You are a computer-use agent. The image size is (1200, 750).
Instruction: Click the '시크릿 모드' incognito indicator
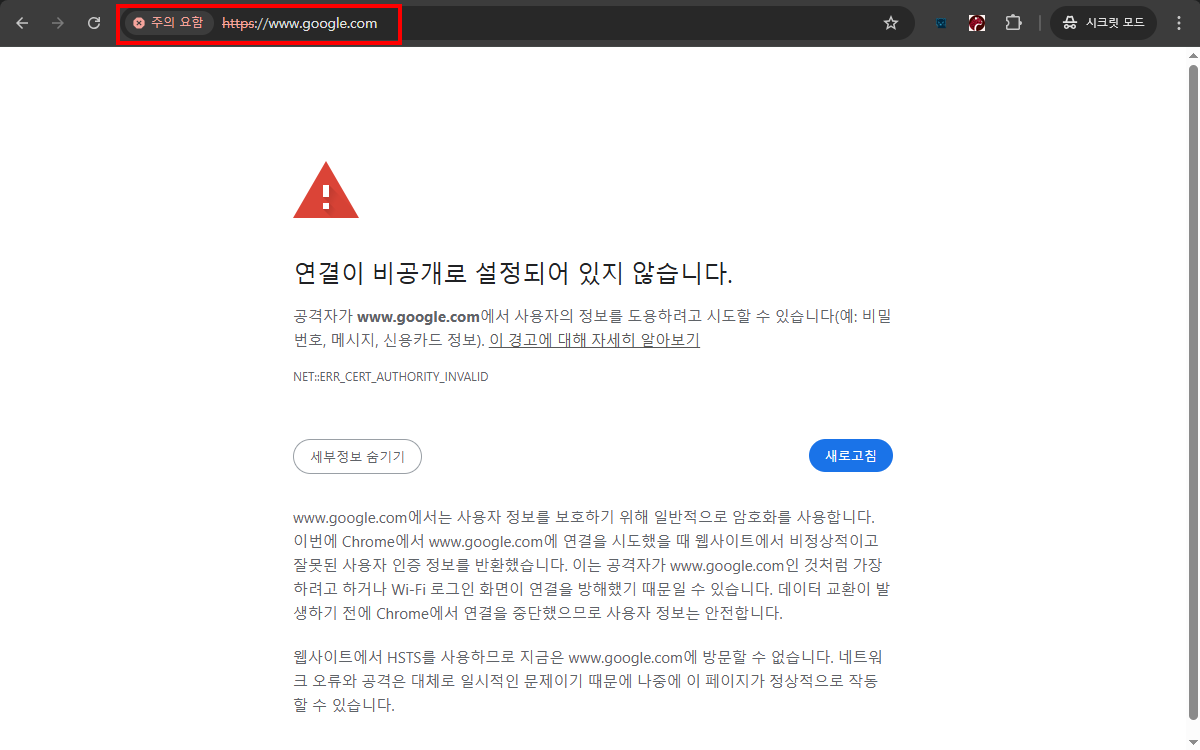(x=1103, y=23)
